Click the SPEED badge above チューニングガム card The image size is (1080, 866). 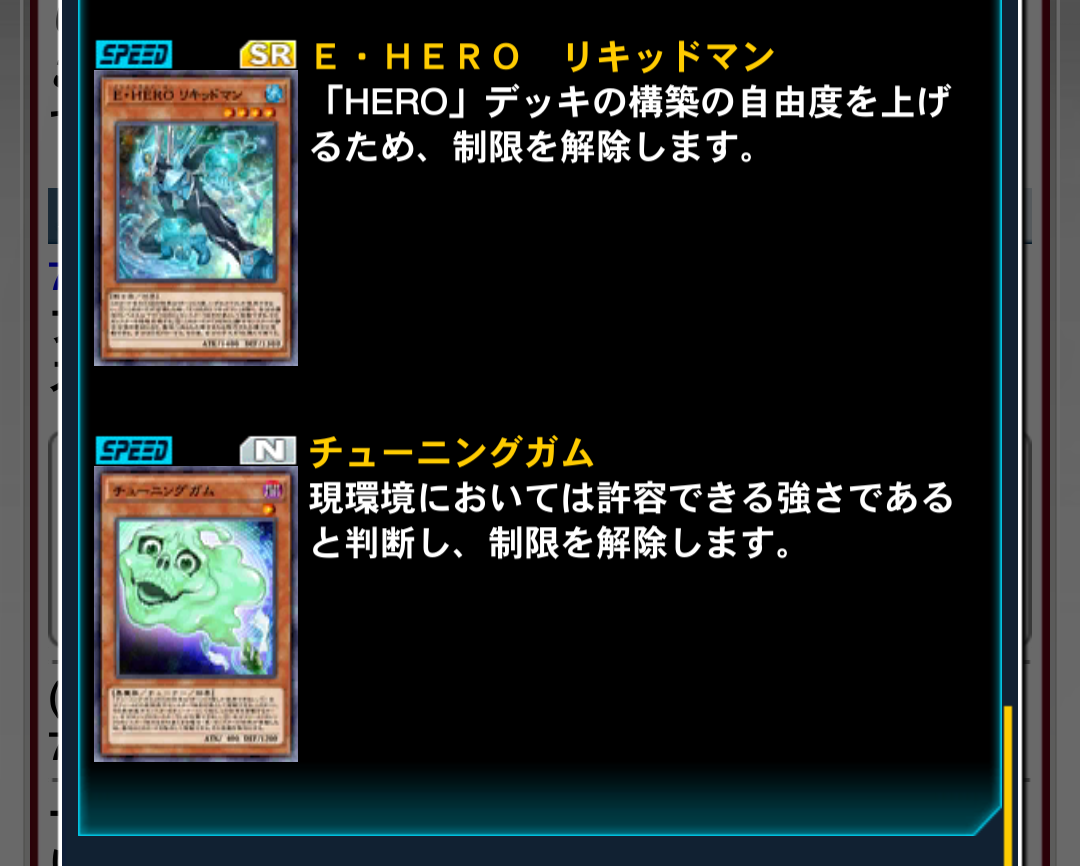[134, 451]
